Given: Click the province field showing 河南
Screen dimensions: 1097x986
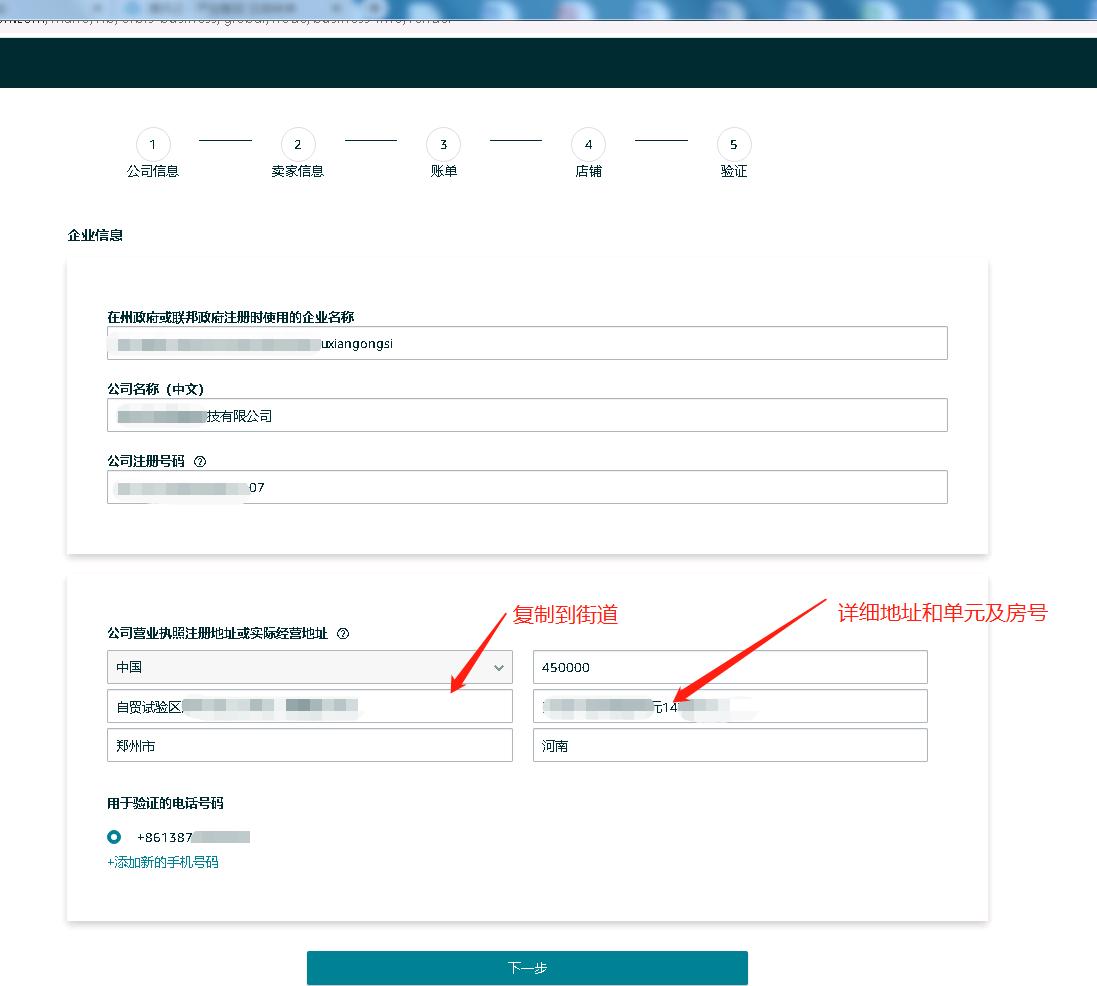Looking at the screenshot, I should point(729,744).
